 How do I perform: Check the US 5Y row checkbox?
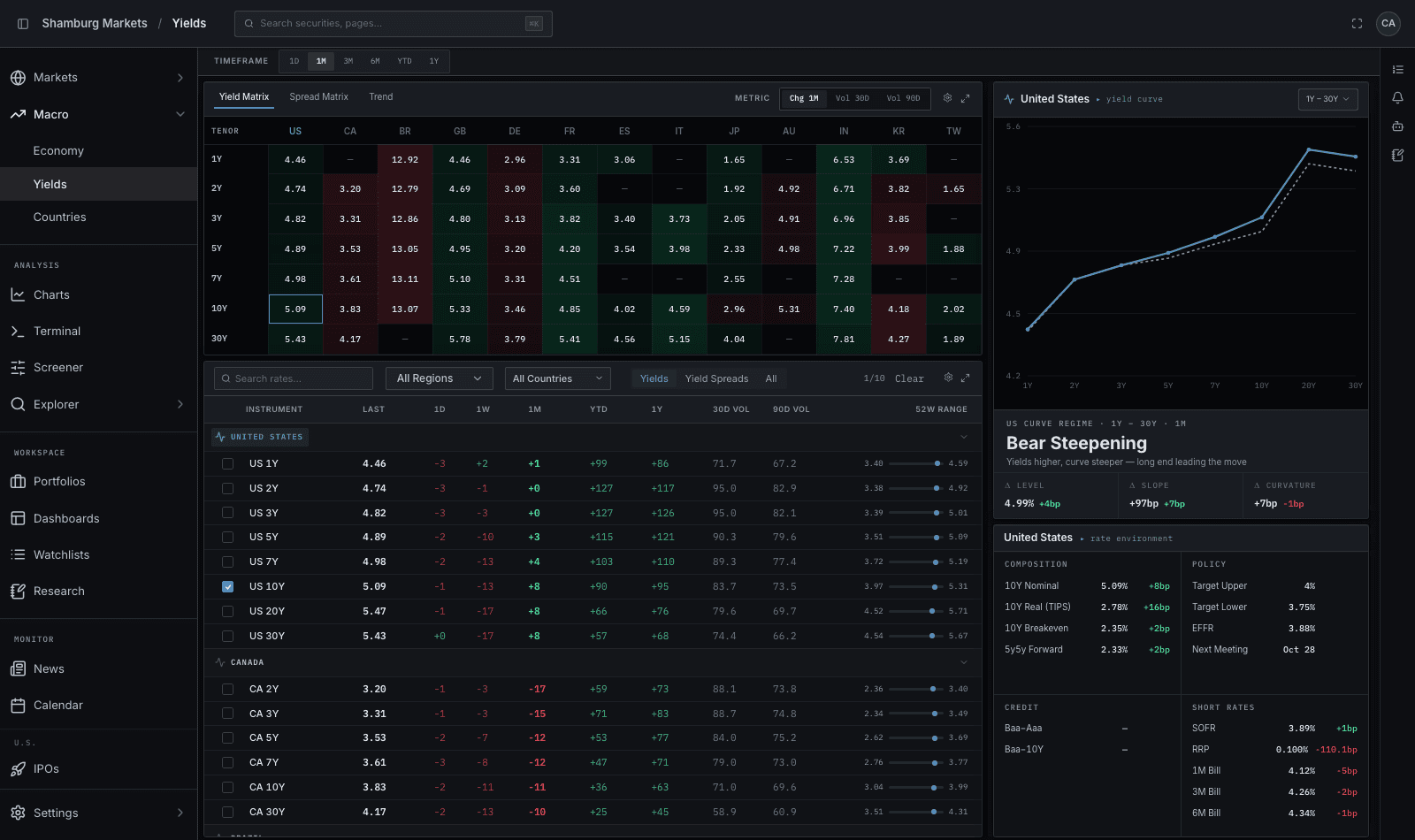(x=227, y=537)
